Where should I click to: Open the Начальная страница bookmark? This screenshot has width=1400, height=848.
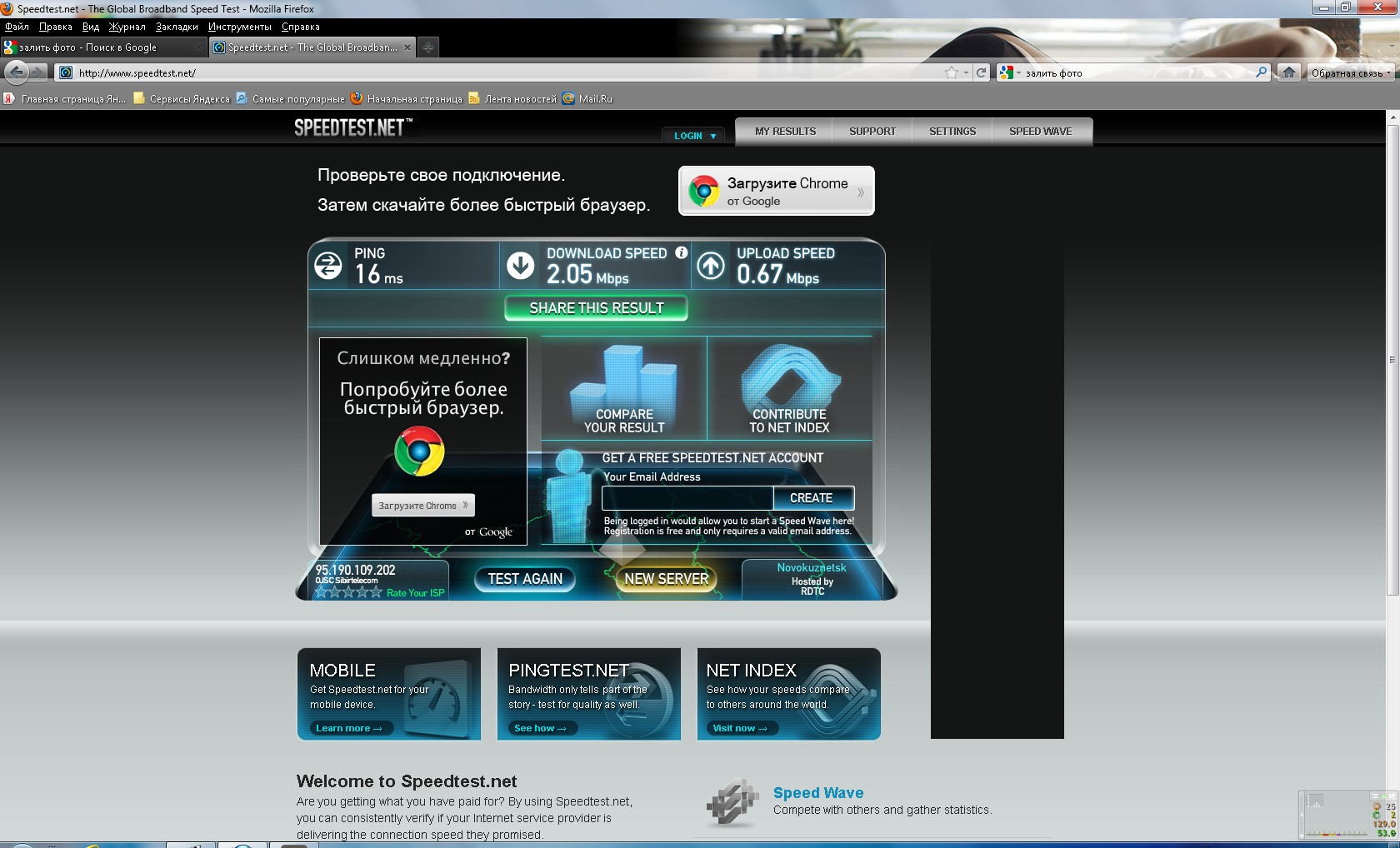(407, 98)
